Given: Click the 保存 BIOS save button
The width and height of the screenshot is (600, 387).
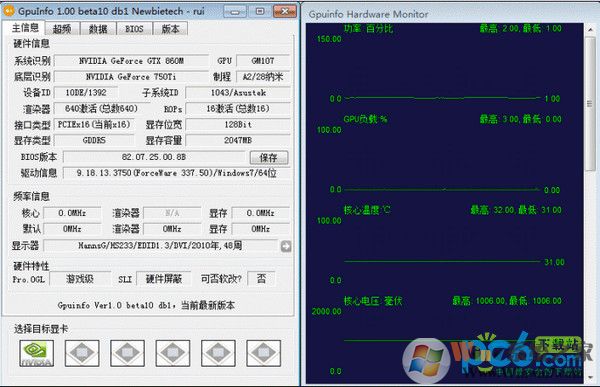Looking at the screenshot, I should 269,157.
